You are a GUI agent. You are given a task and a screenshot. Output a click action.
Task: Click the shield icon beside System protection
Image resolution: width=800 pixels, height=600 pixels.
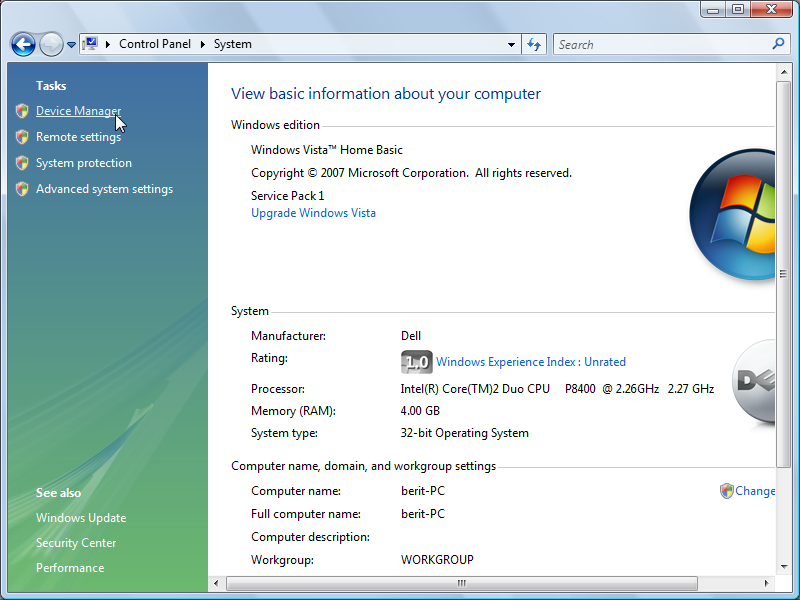[22, 163]
